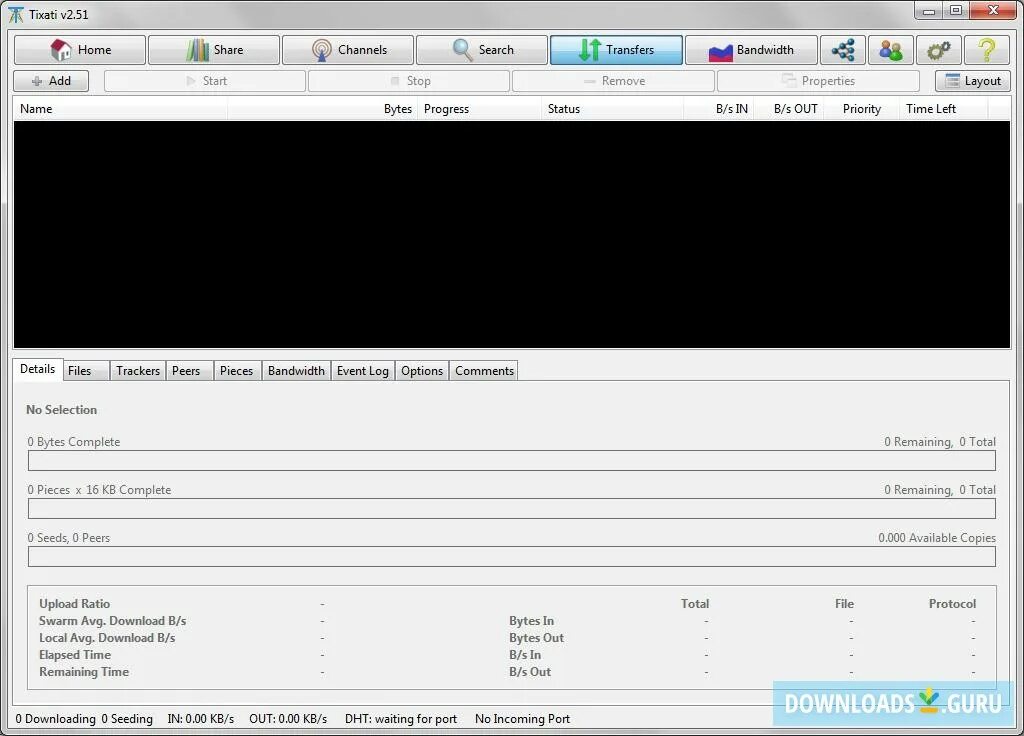
Task: Sort by Time Left column
Action: coord(944,109)
